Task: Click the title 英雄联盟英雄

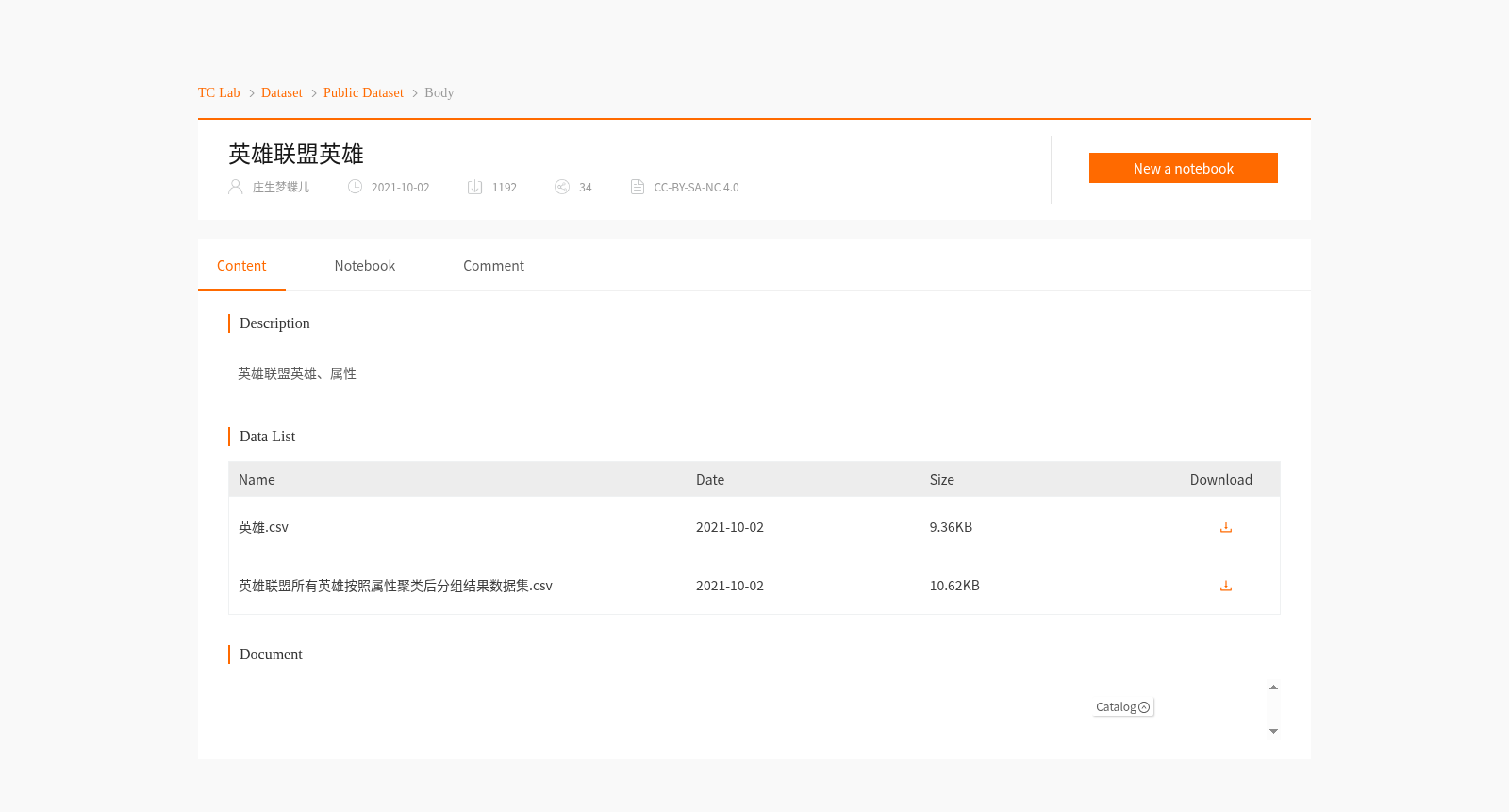Action: tap(296, 154)
